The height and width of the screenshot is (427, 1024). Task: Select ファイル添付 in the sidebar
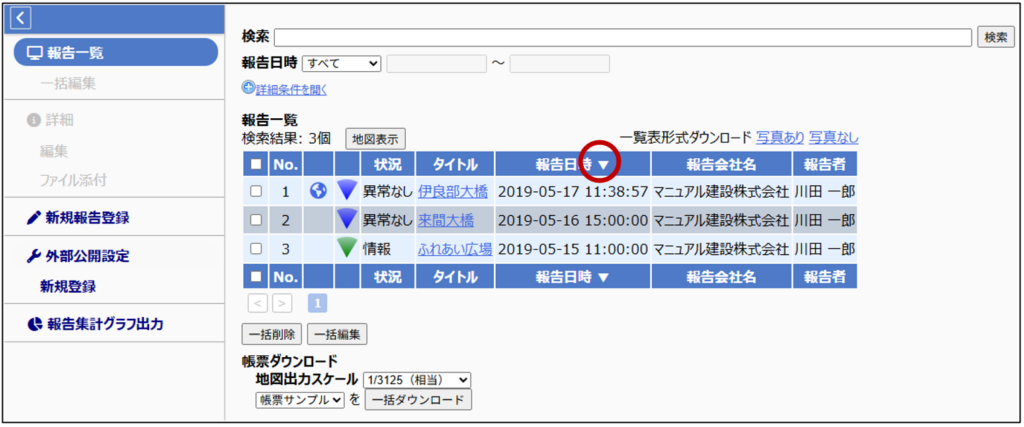(72, 180)
